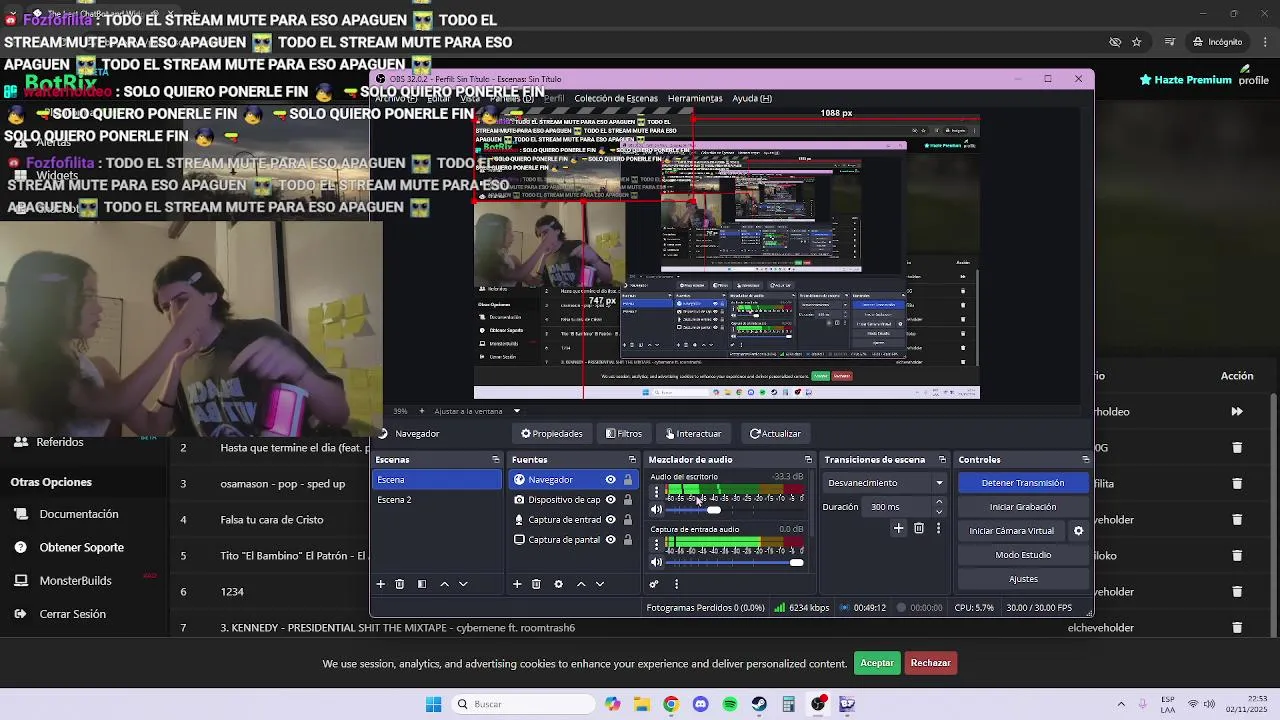
Task: Undock the Transiciones de escena panel
Action: (941, 460)
